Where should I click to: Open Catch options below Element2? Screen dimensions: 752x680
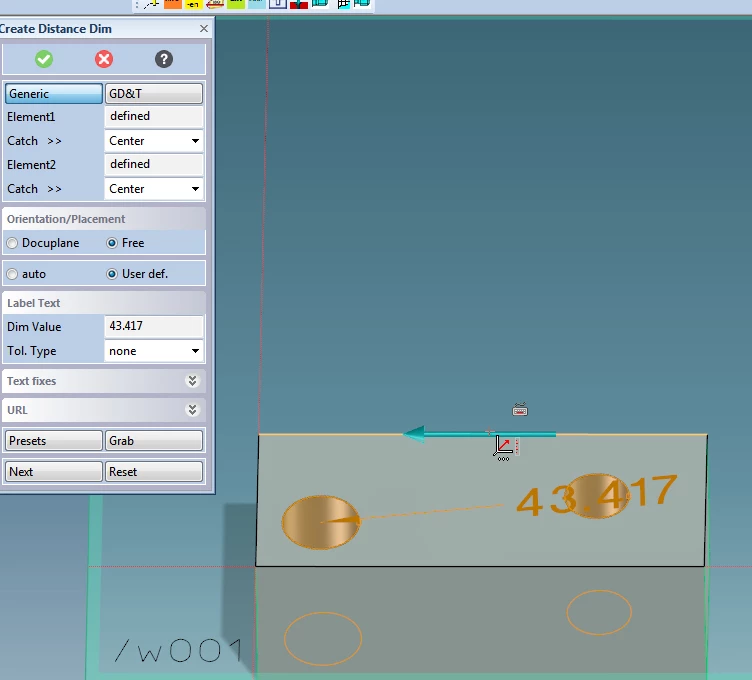34,189
